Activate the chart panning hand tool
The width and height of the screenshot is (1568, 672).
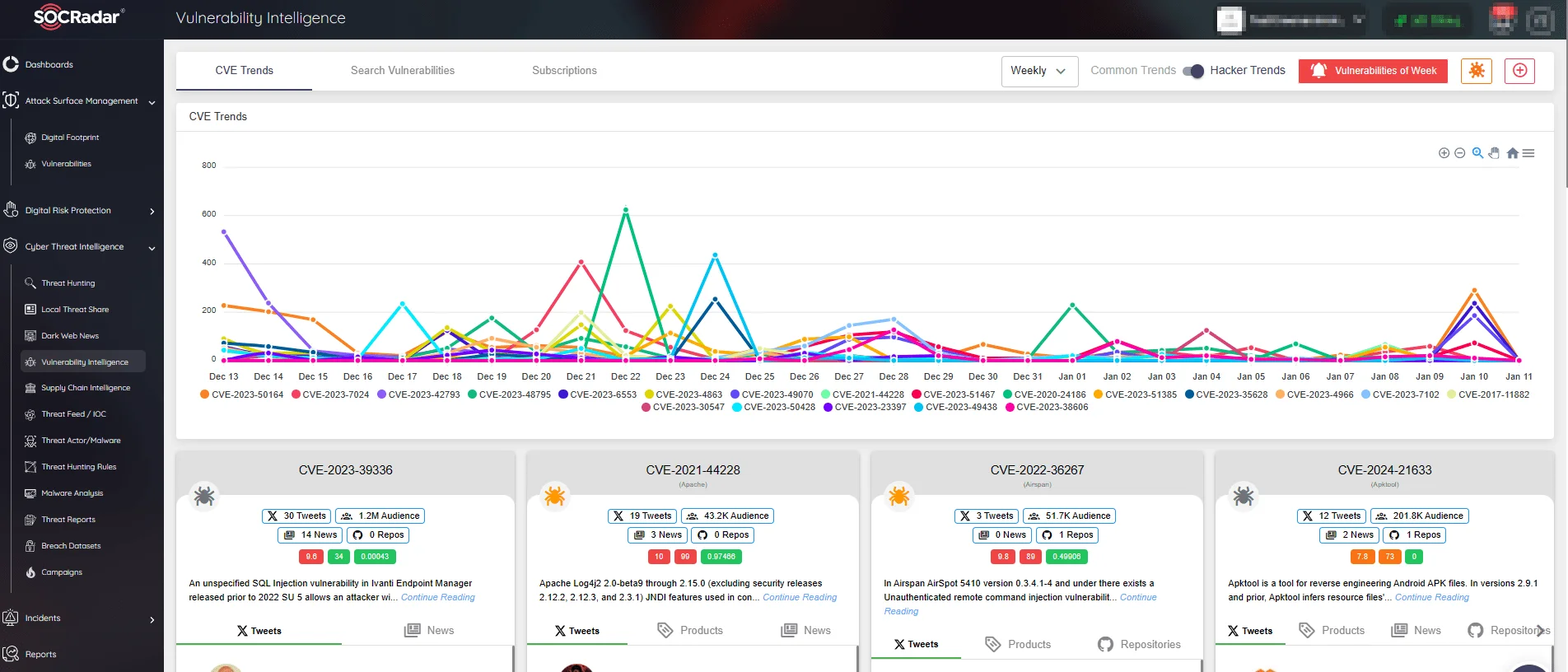[x=1494, y=153]
